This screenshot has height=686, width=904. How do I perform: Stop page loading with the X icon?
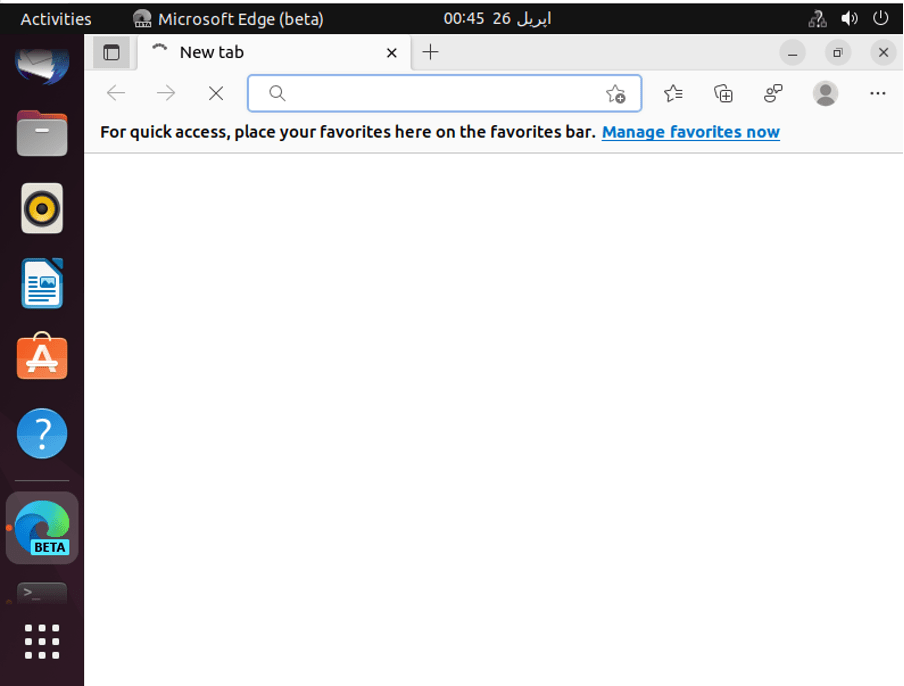click(x=216, y=93)
